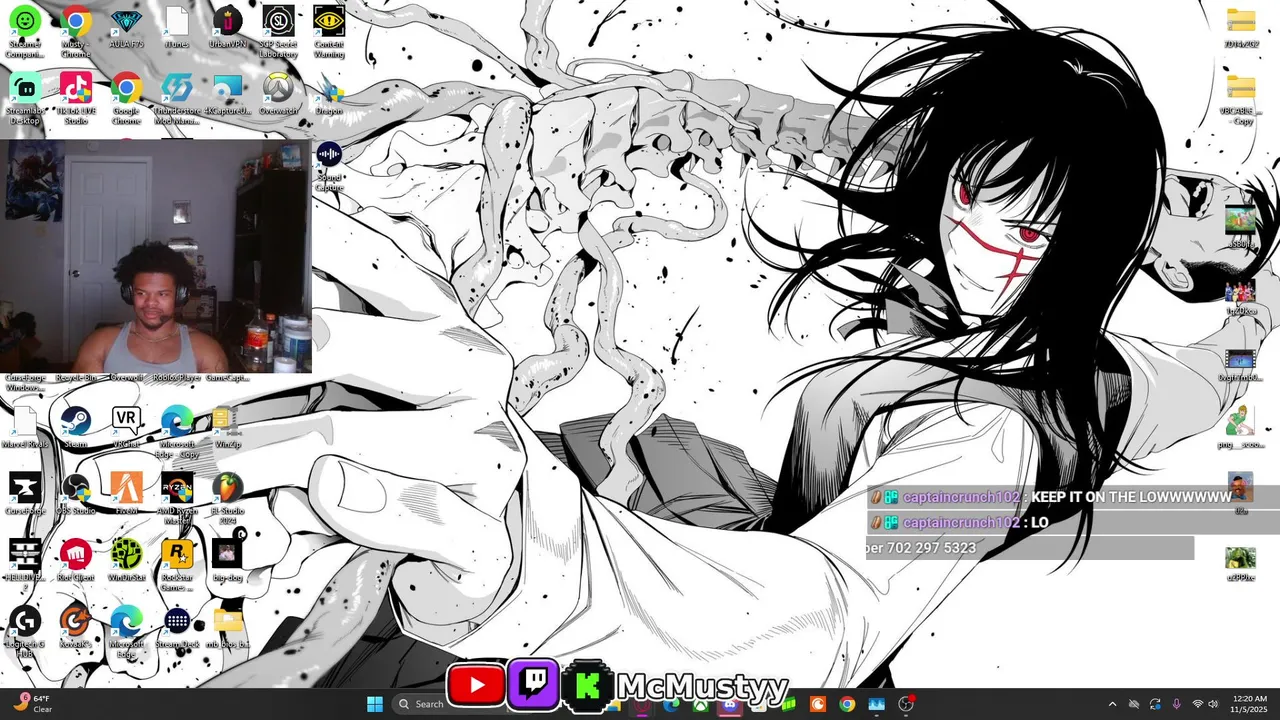Launch the FL Studio 2024 shortcut
The width and height of the screenshot is (1280, 720).
click(x=227, y=499)
